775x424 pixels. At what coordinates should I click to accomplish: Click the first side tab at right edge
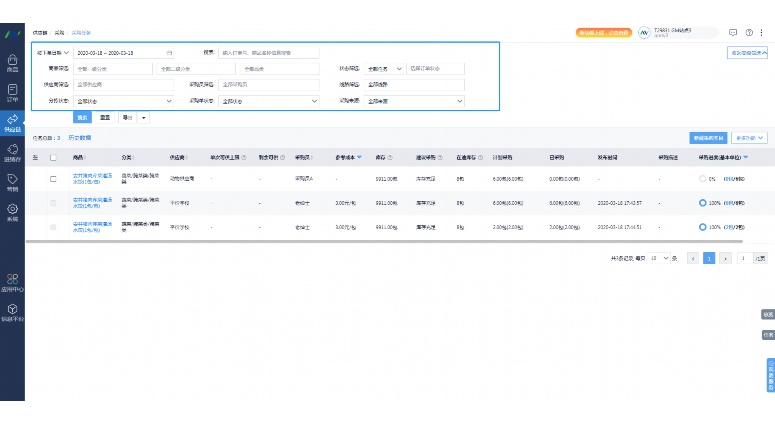pos(768,314)
